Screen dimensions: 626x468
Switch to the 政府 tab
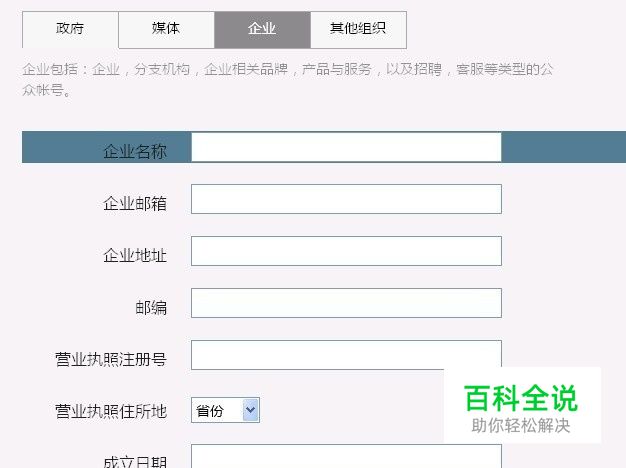(x=70, y=30)
